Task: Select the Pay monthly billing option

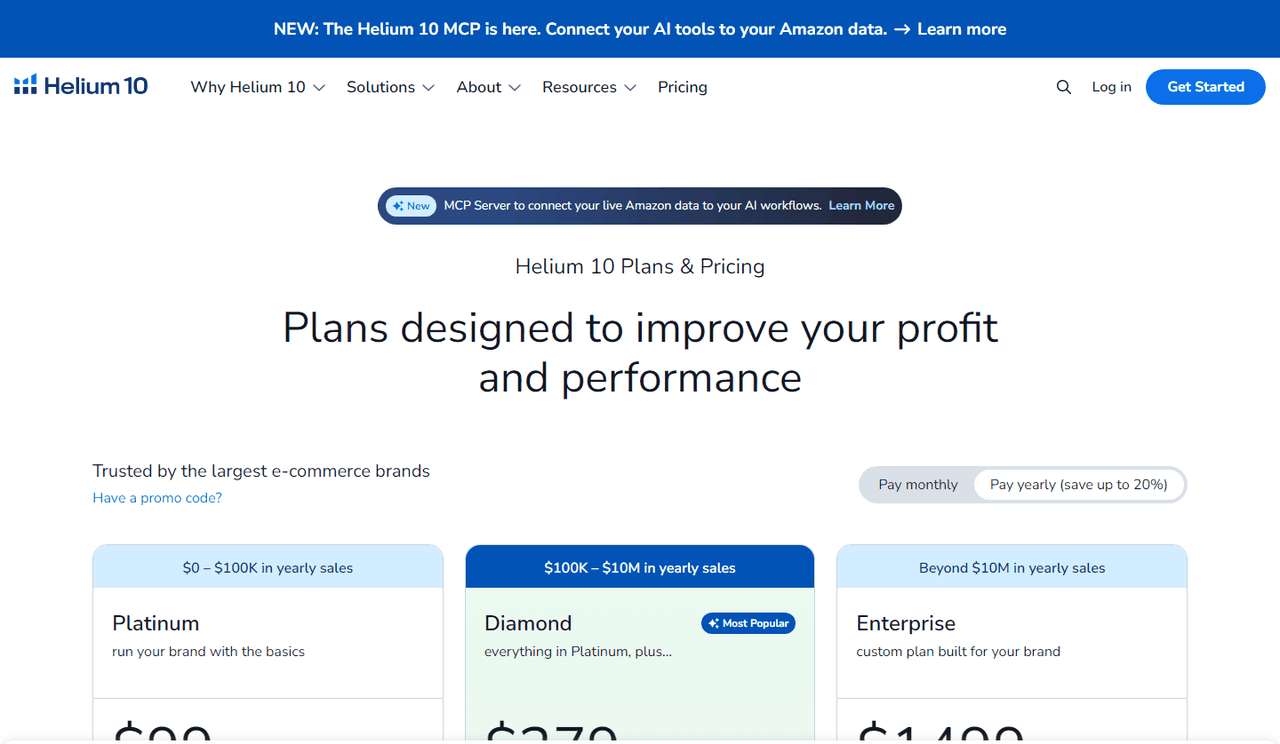Action: 918,485
